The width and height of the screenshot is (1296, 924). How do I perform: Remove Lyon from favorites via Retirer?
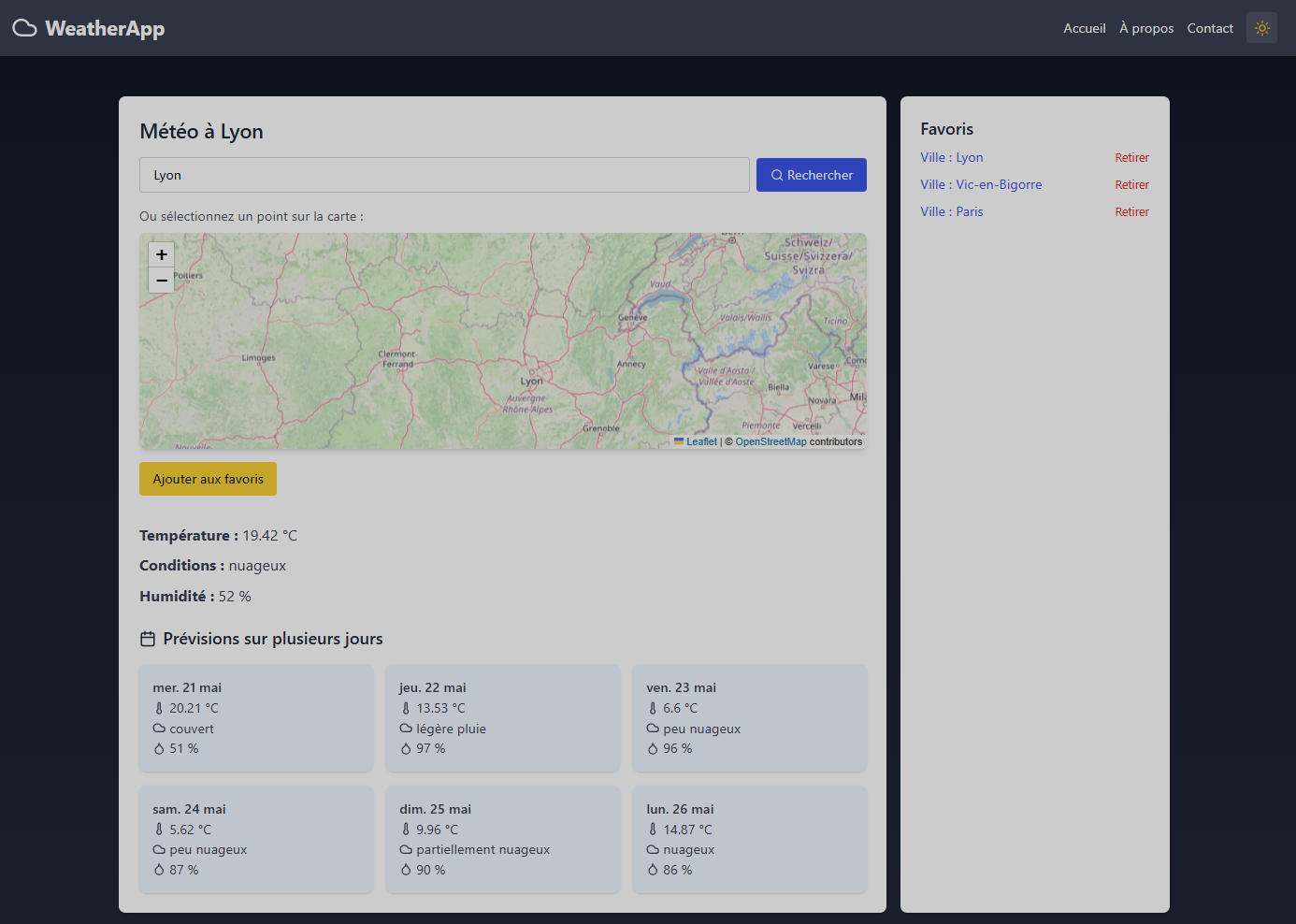tap(1131, 158)
